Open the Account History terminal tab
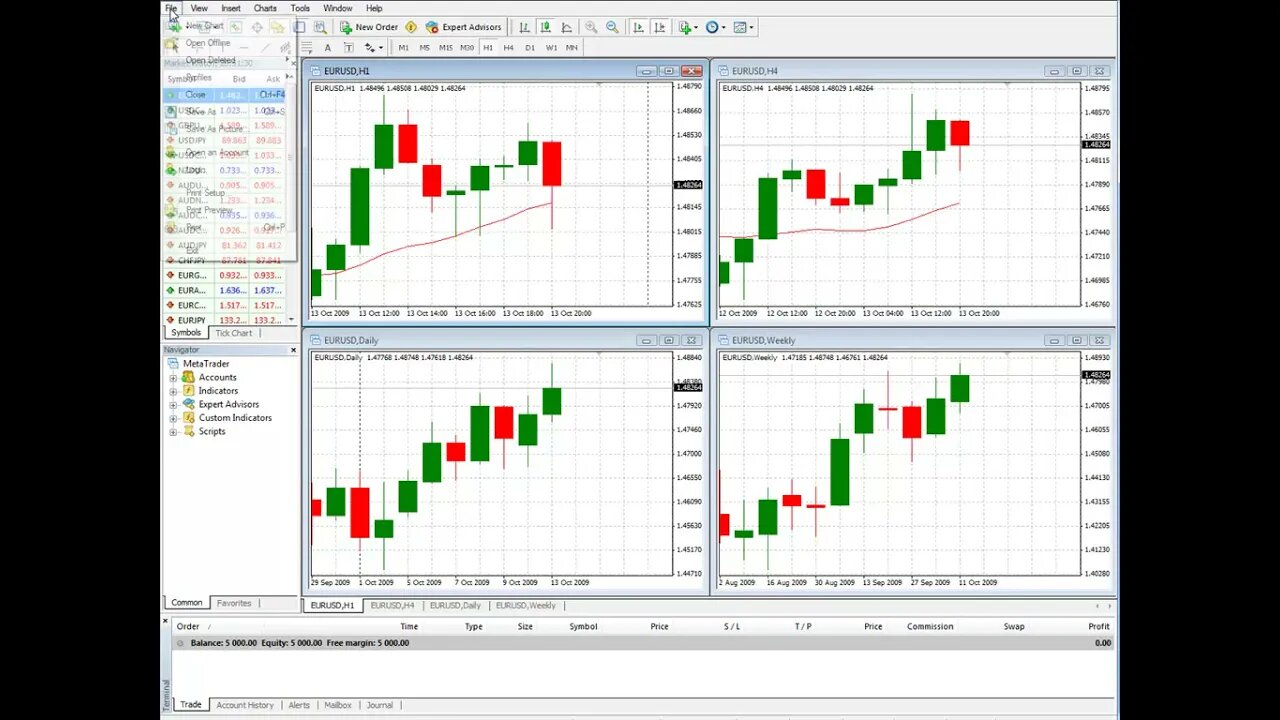This screenshot has height=720, width=1280. click(x=245, y=705)
